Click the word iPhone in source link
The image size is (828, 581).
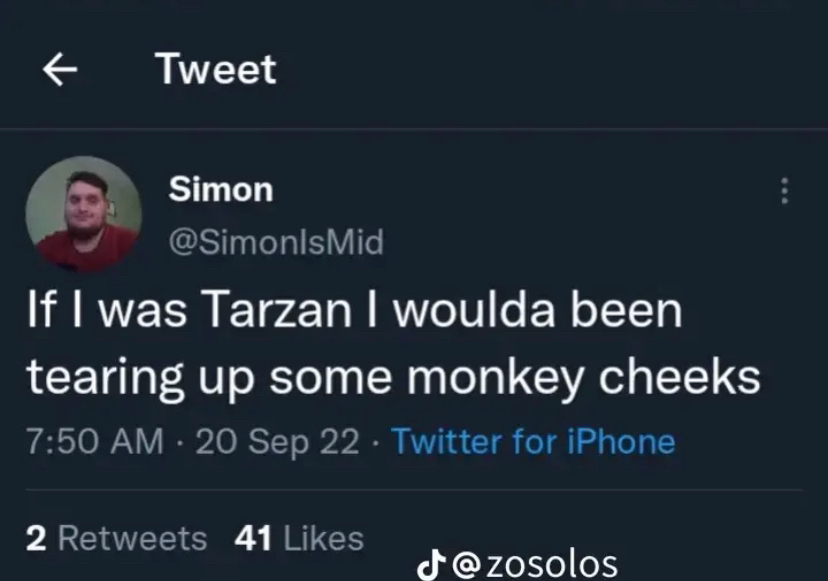click(x=621, y=441)
